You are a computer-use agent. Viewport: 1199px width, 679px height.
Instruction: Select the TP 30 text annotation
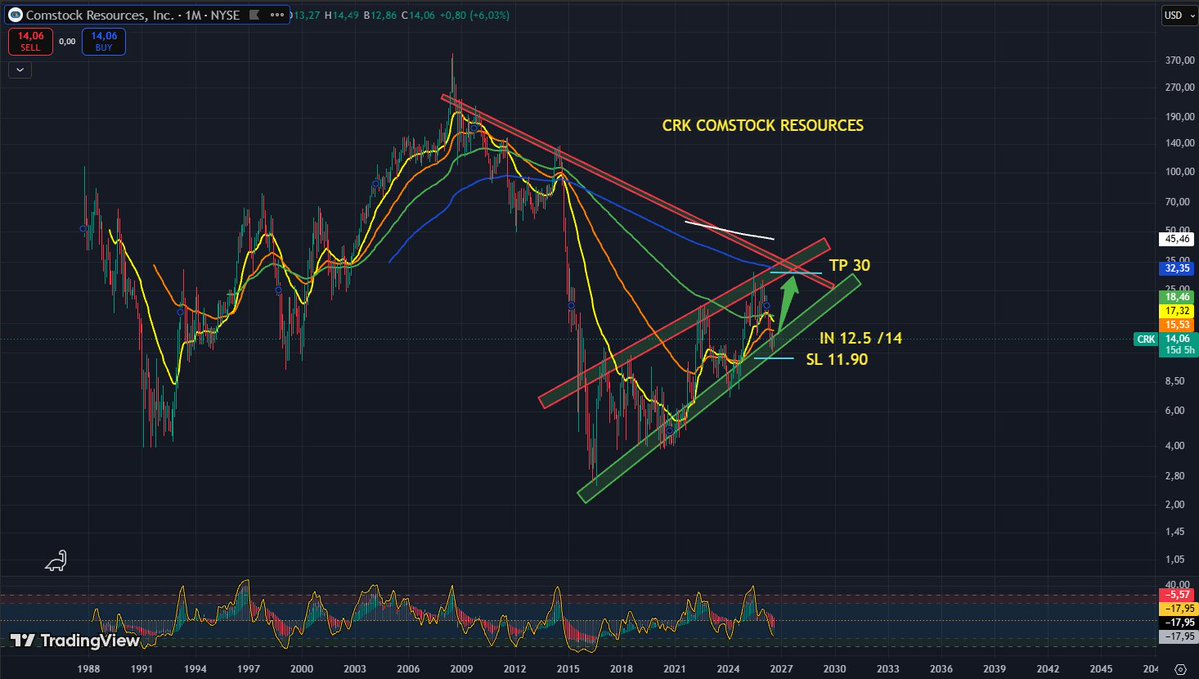[x=850, y=265]
